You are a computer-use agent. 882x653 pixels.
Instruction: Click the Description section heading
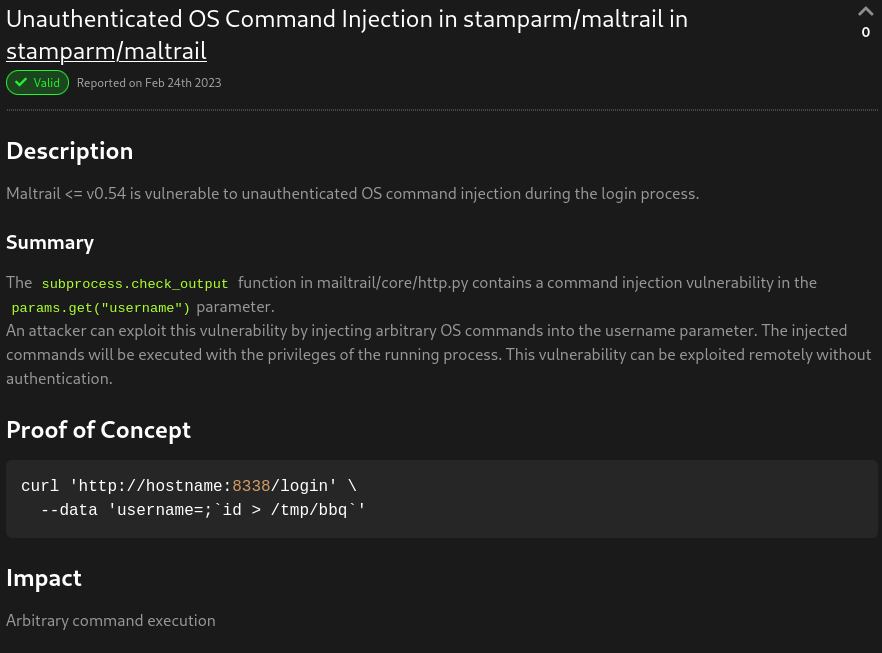(70, 151)
